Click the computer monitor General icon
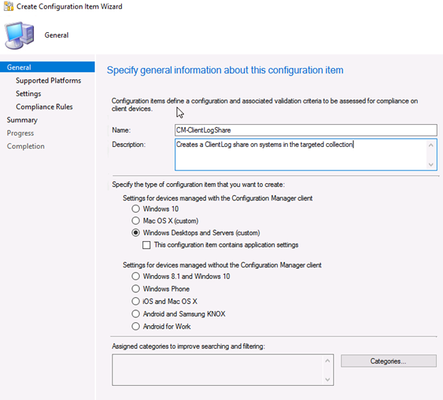443x400 pixels. point(19,36)
